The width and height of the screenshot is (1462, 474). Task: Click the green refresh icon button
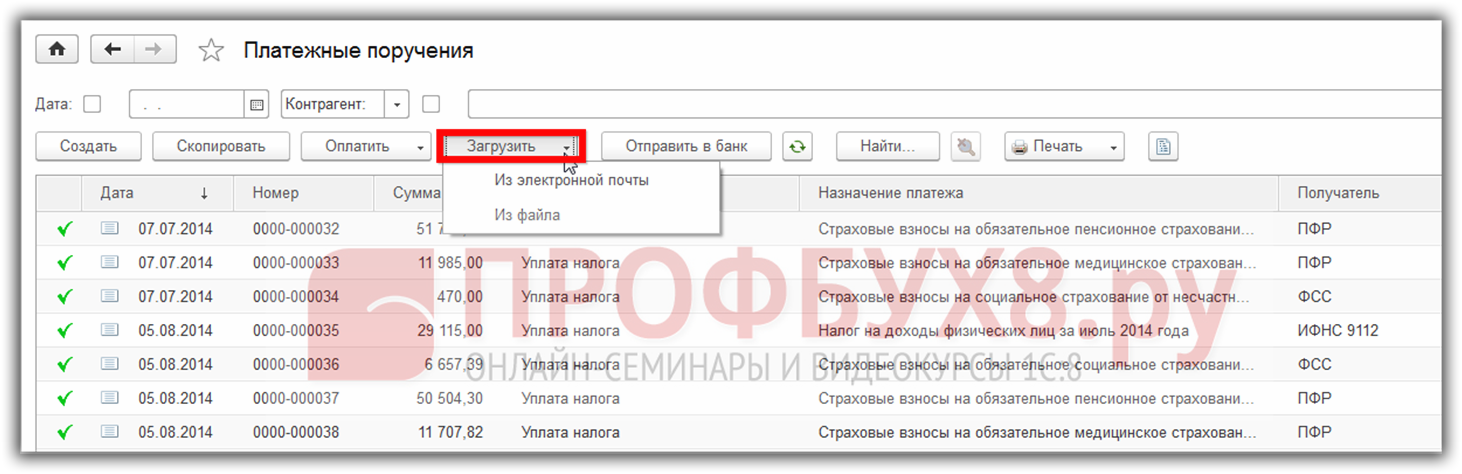(797, 146)
